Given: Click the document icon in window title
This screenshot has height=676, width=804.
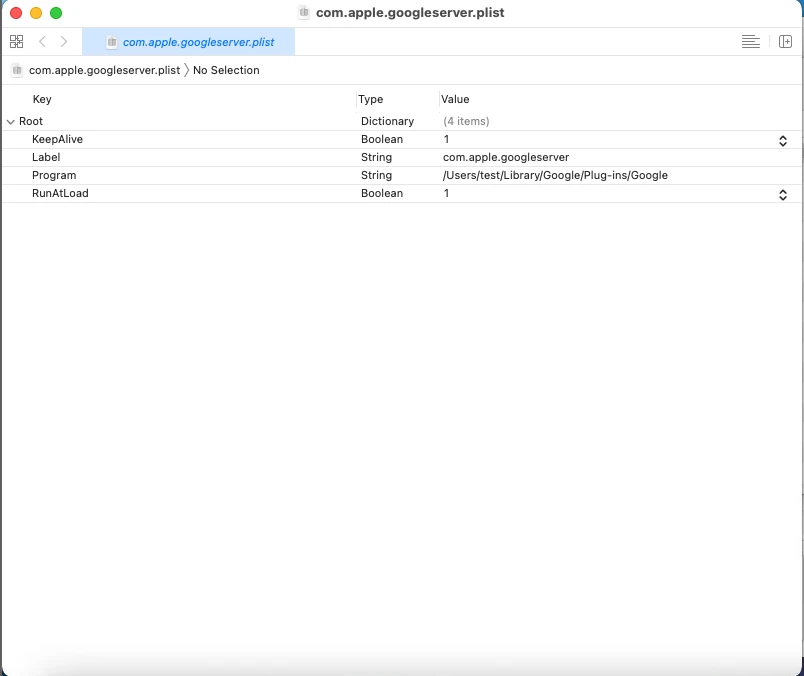Looking at the screenshot, I should click(304, 13).
